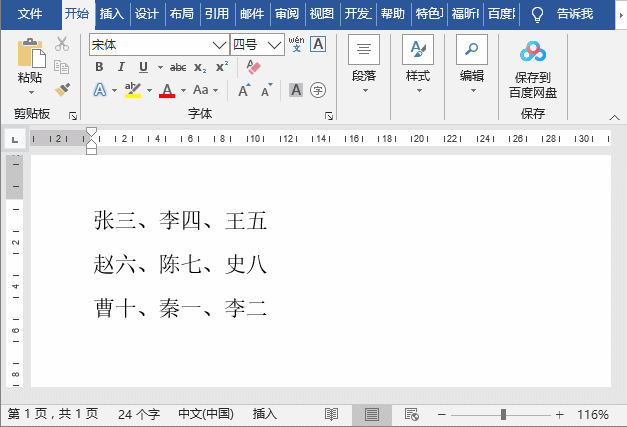
Task: Toggle Underline formatting
Action: (143, 67)
